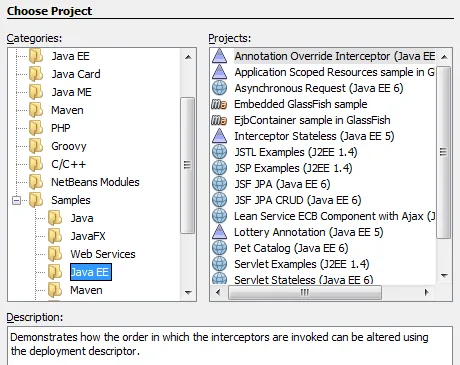Screen dimensions: 460x365
Task: Click the Categories list scroll down arrow
Action: [x=188, y=293]
